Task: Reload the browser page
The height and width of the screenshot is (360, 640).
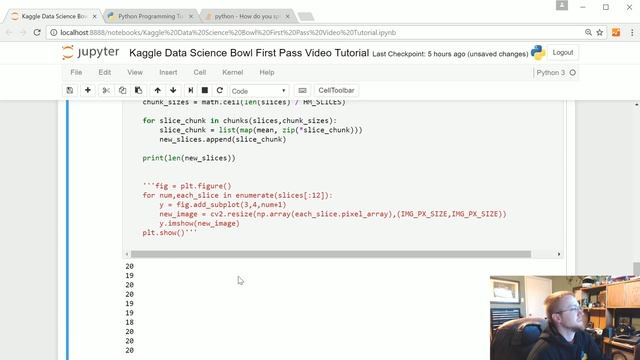Action: (37, 32)
